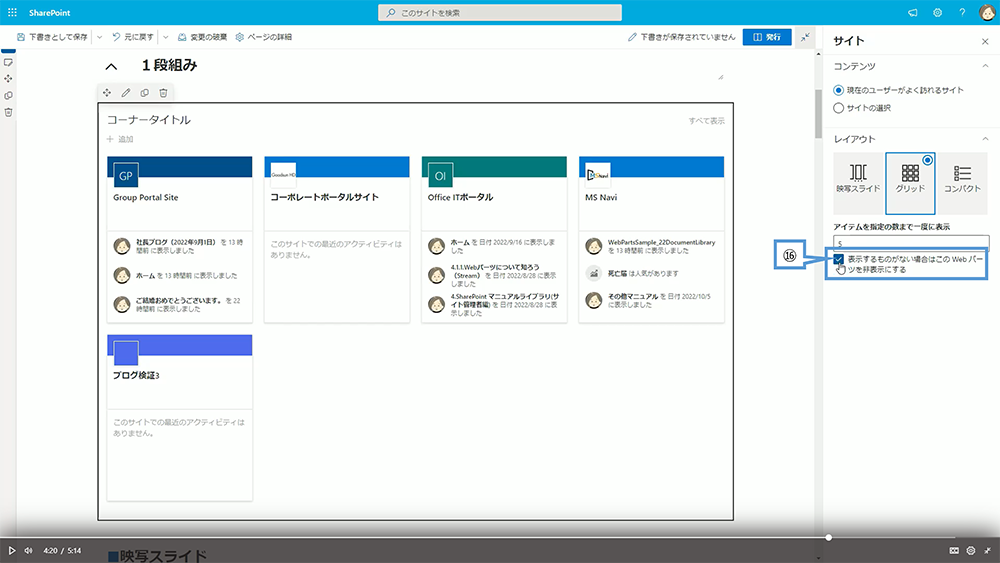Choose the 映写スライド layout
This screenshot has height=563, width=1000.
pos(858,183)
